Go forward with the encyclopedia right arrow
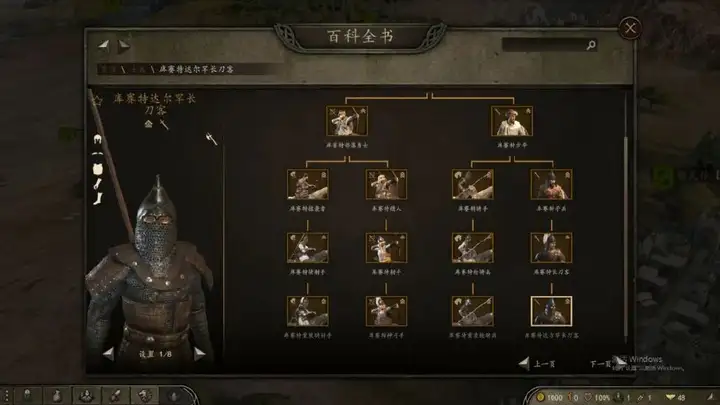Viewport: 720px width, 405px height. [124, 45]
